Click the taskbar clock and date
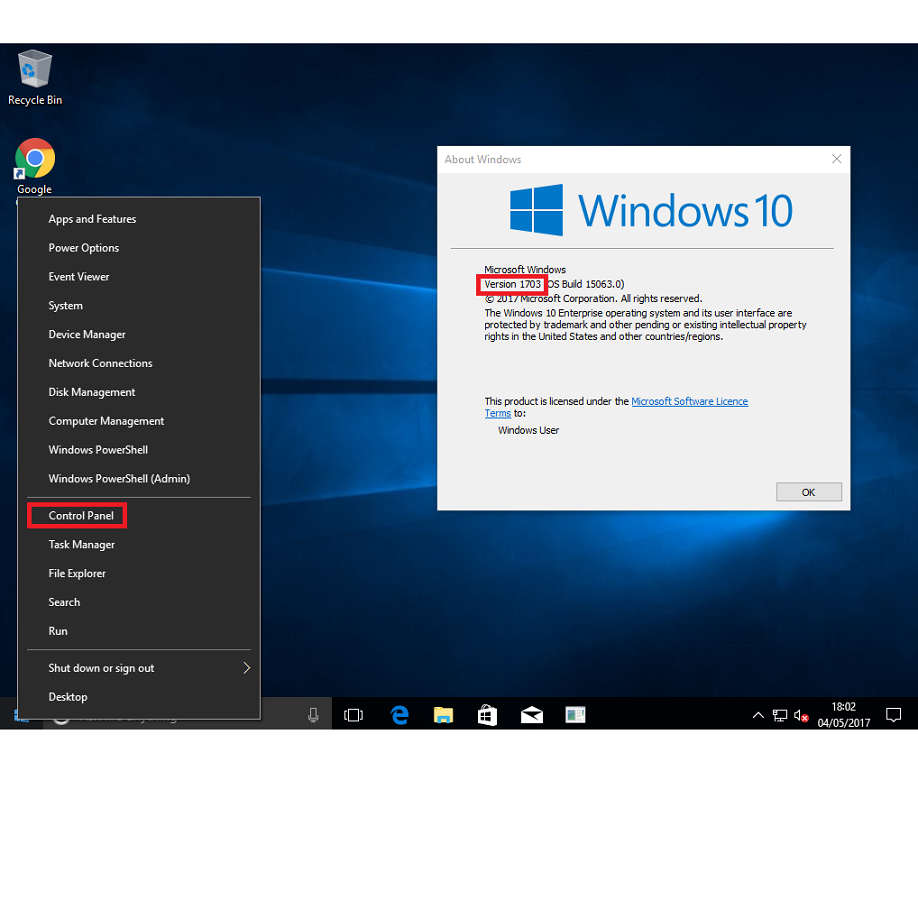 click(x=844, y=715)
